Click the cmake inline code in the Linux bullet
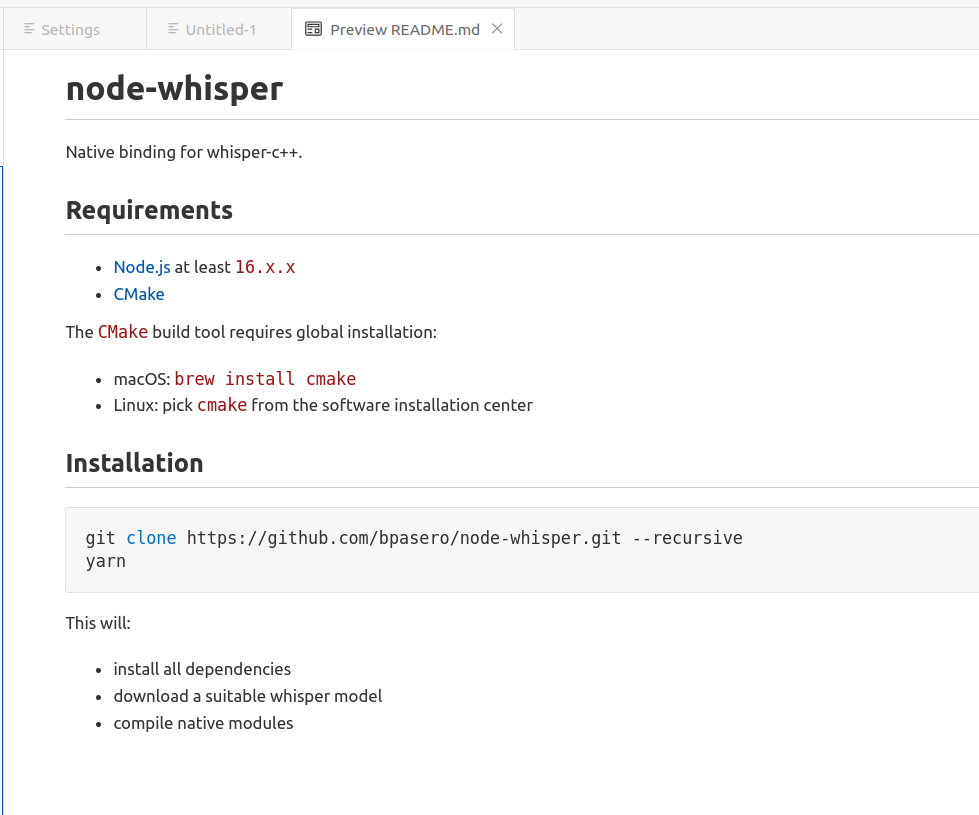 tap(222, 404)
